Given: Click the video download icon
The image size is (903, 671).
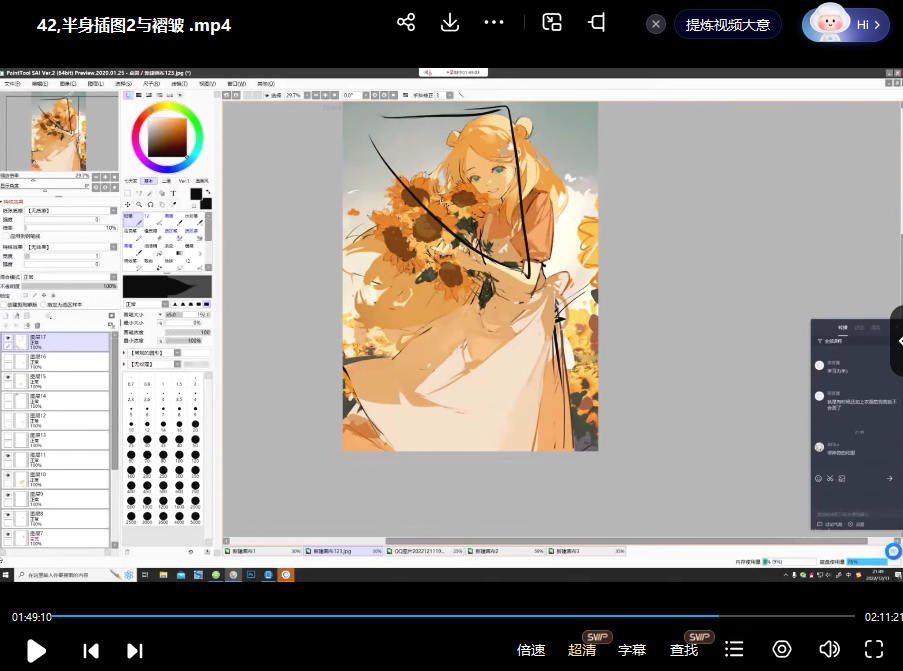Looking at the screenshot, I should coord(450,22).
